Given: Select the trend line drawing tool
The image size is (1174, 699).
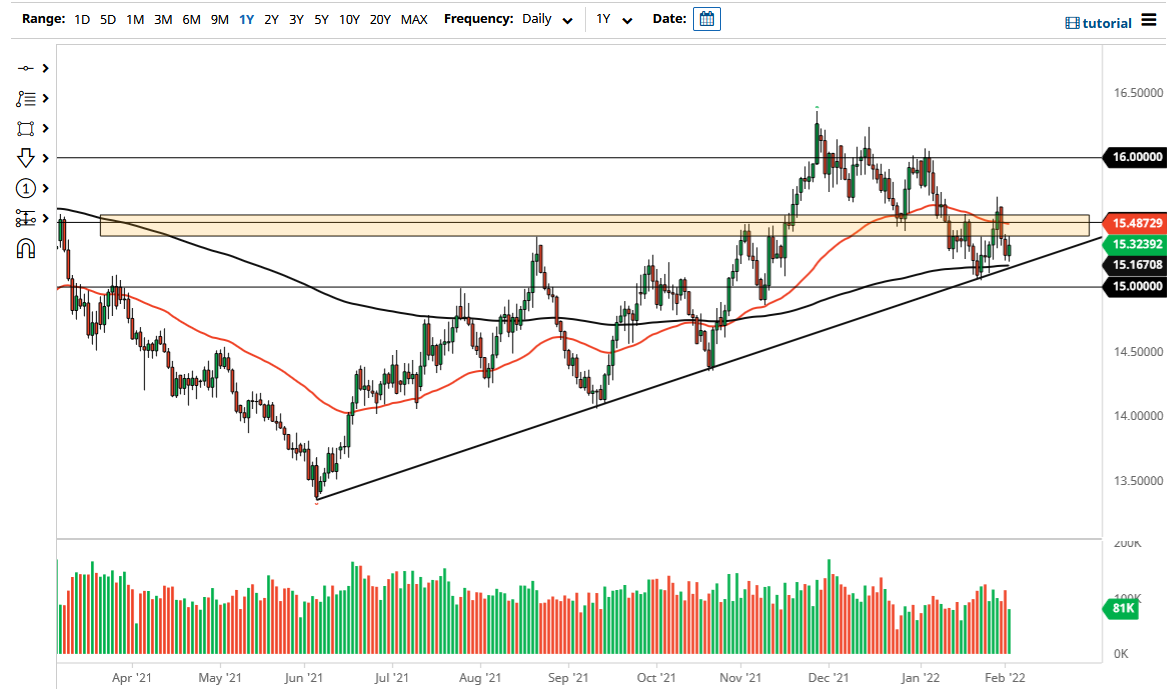Looking at the screenshot, I should tap(25, 68).
